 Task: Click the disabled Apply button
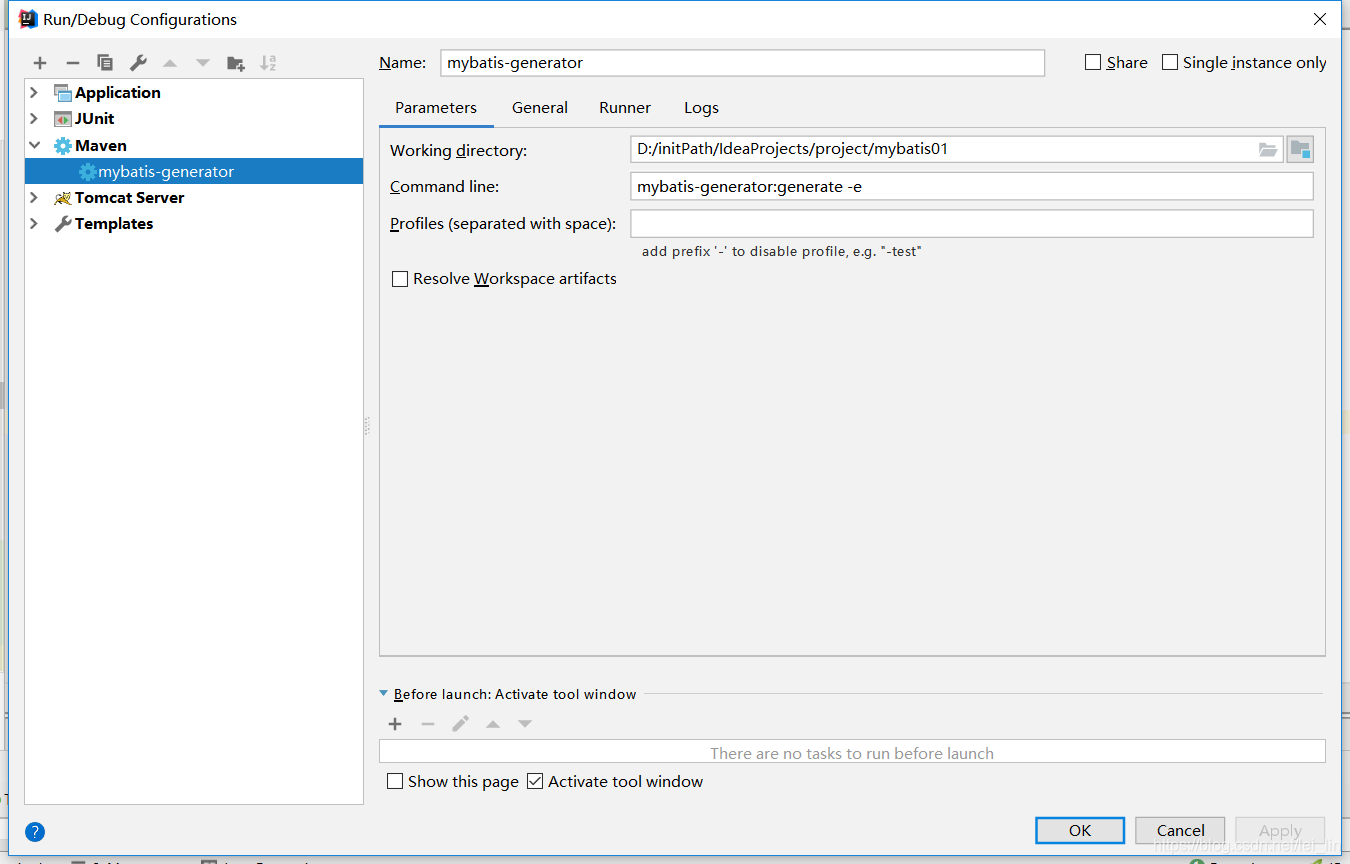(x=1280, y=830)
